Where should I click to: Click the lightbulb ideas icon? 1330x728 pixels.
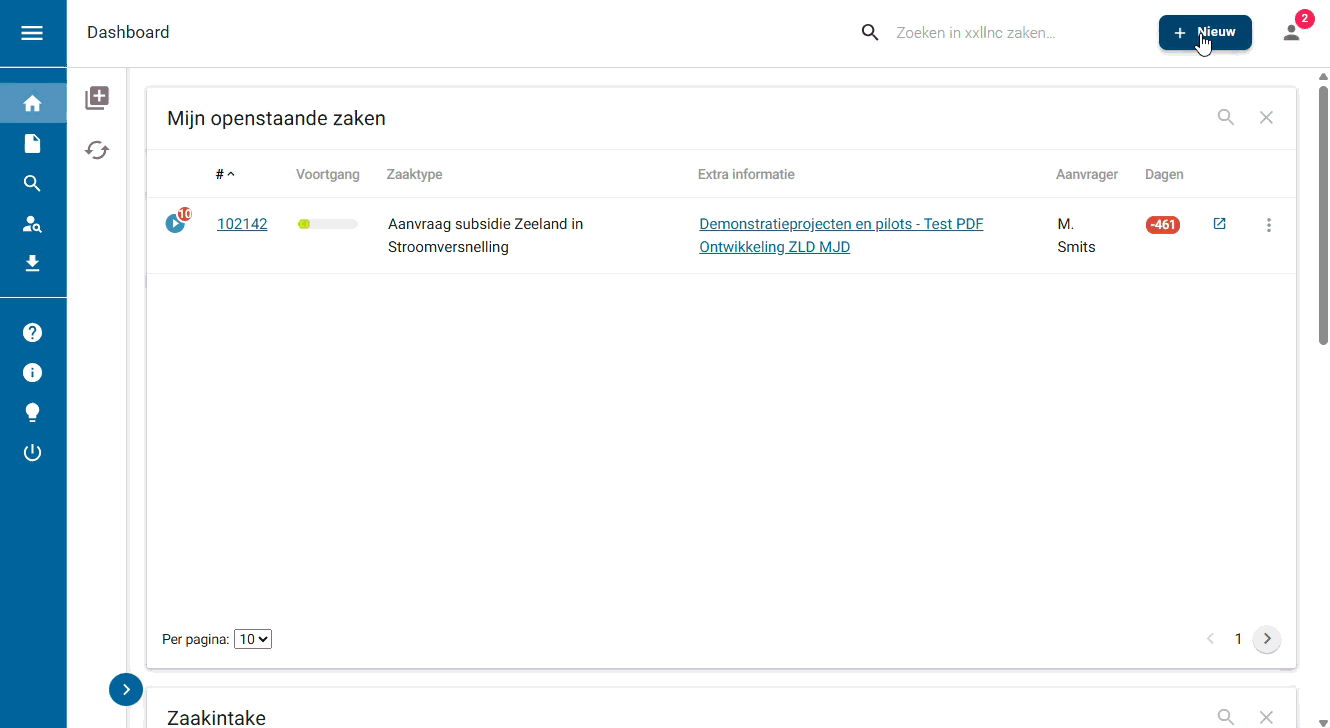(32, 412)
